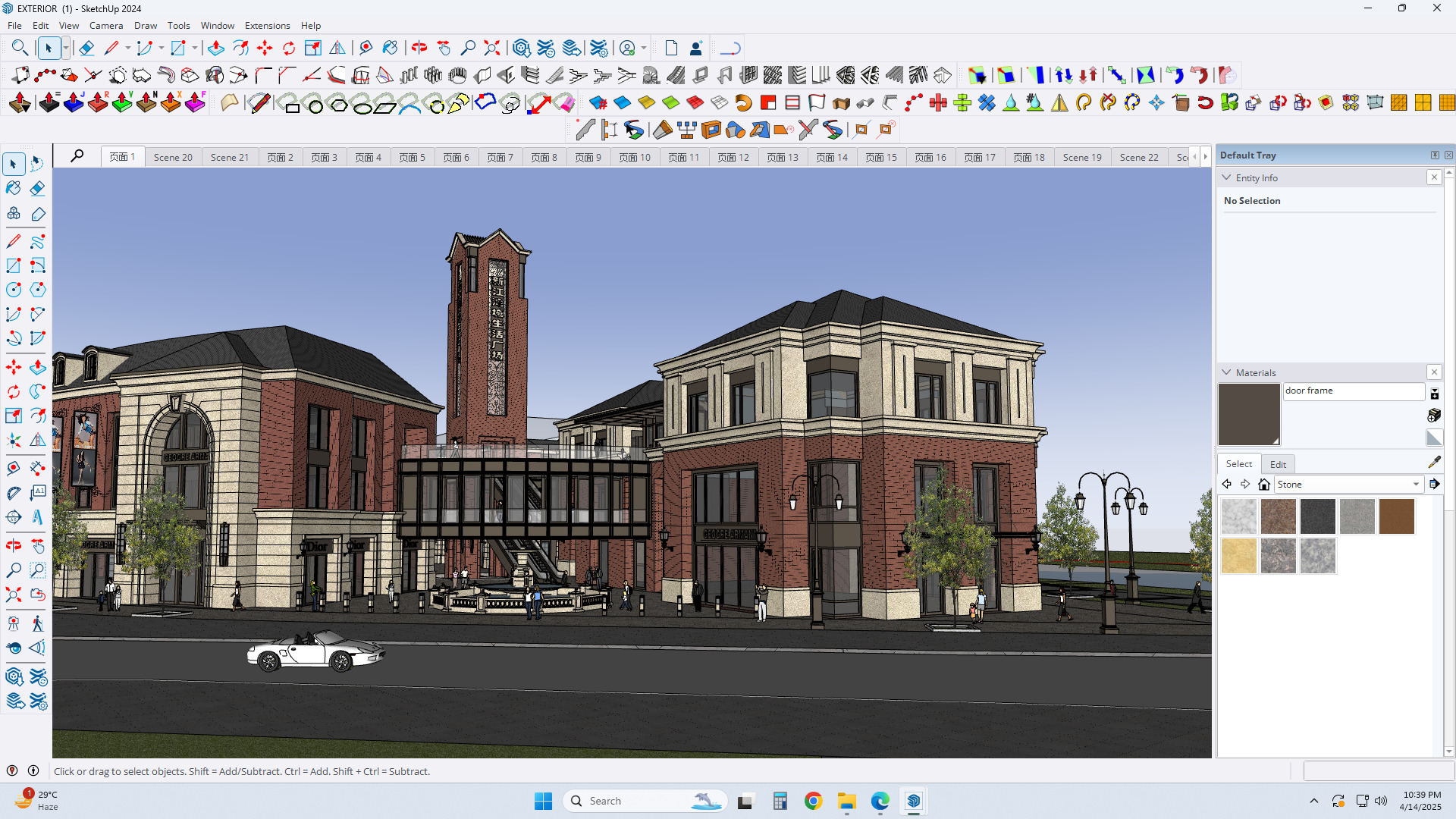The width and height of the screenshot is (1456, 819).
Task: Activate the Zoom Extents tool in left toolbar
Action: click(x=14, y=595)
